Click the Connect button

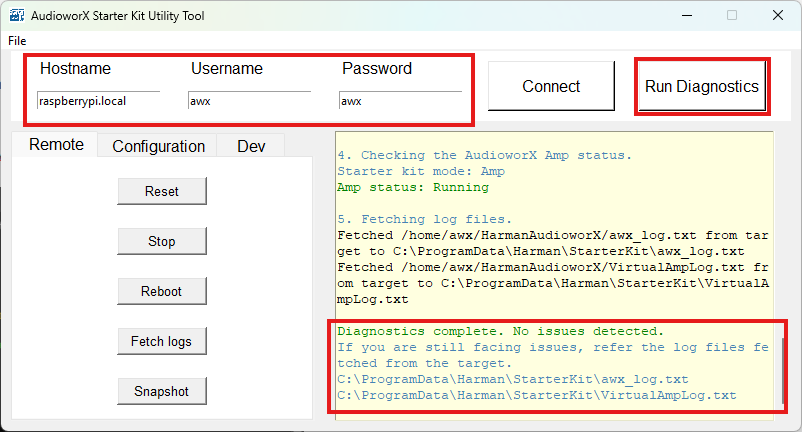pyautogui.click(x=551, y=86)
